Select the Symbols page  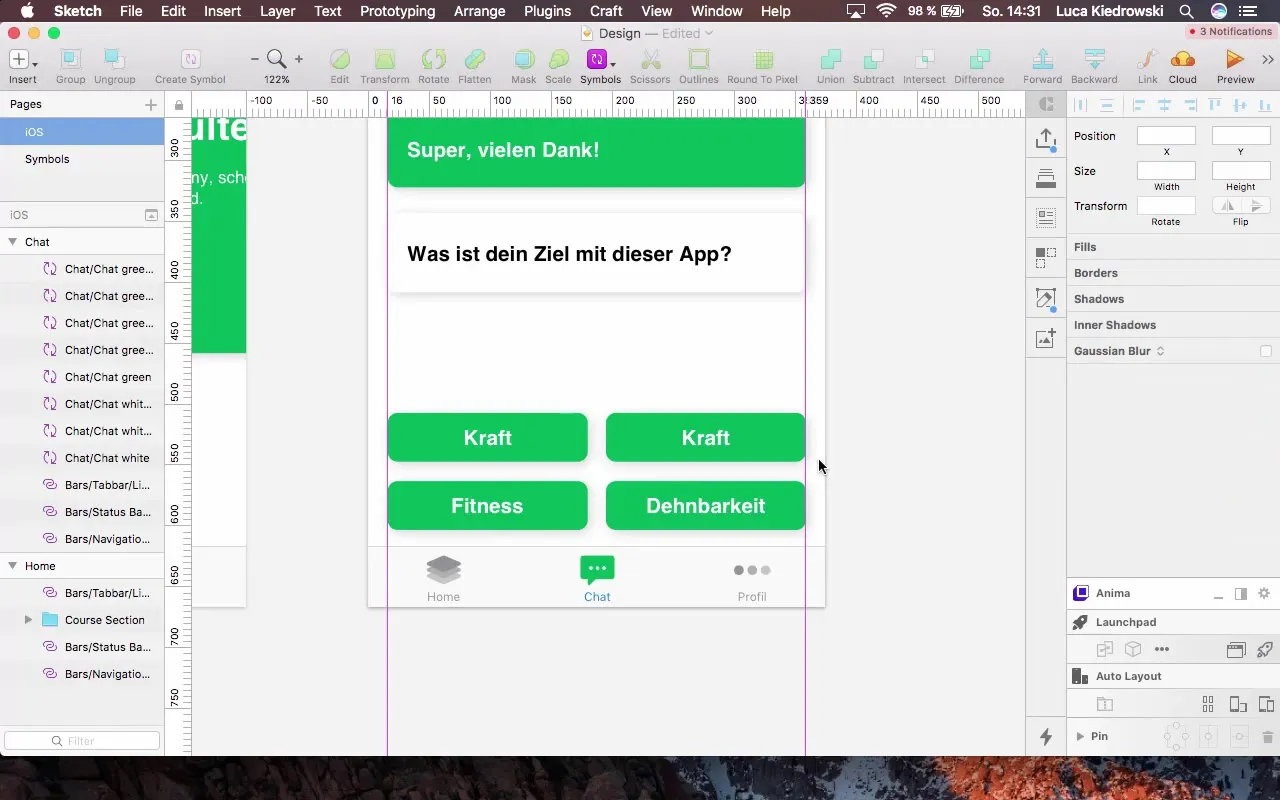[x=82, y=159]
